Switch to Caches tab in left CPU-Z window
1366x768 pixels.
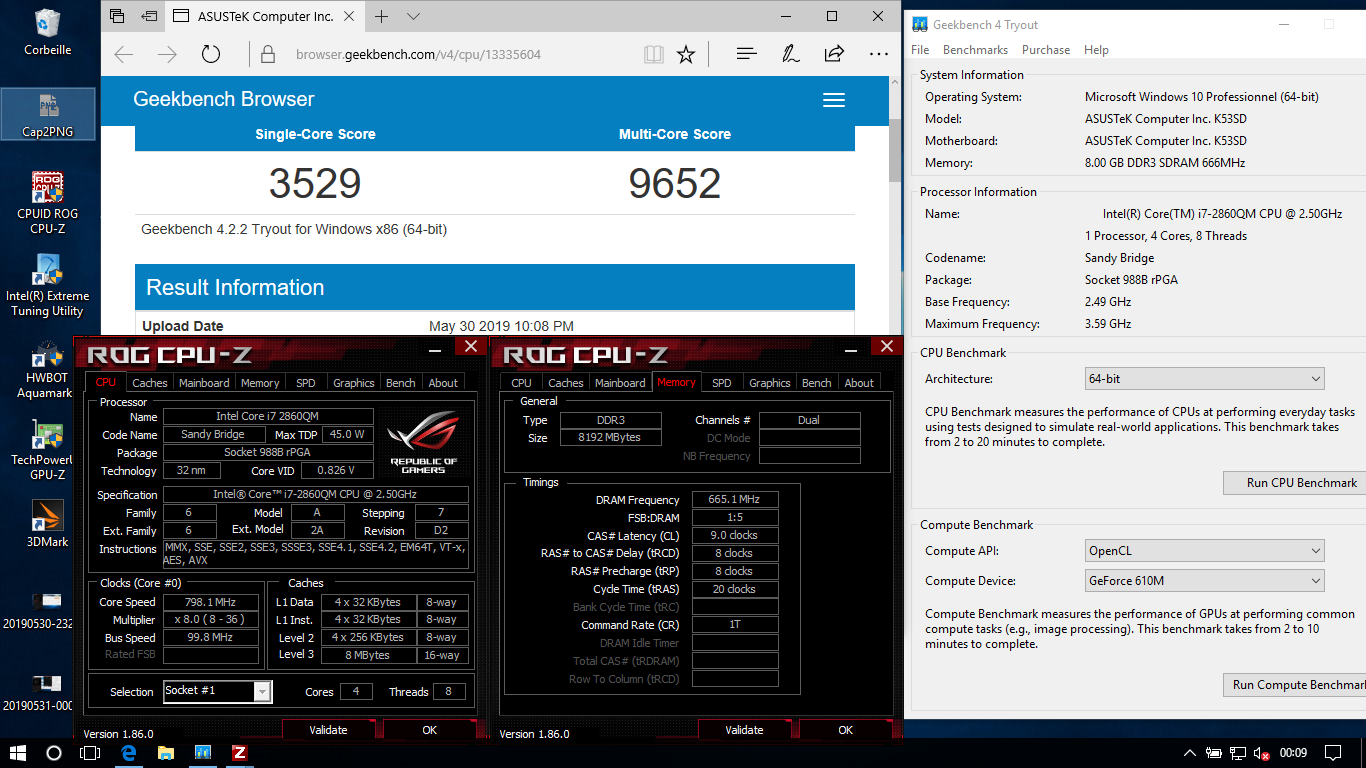coord(150,383)
